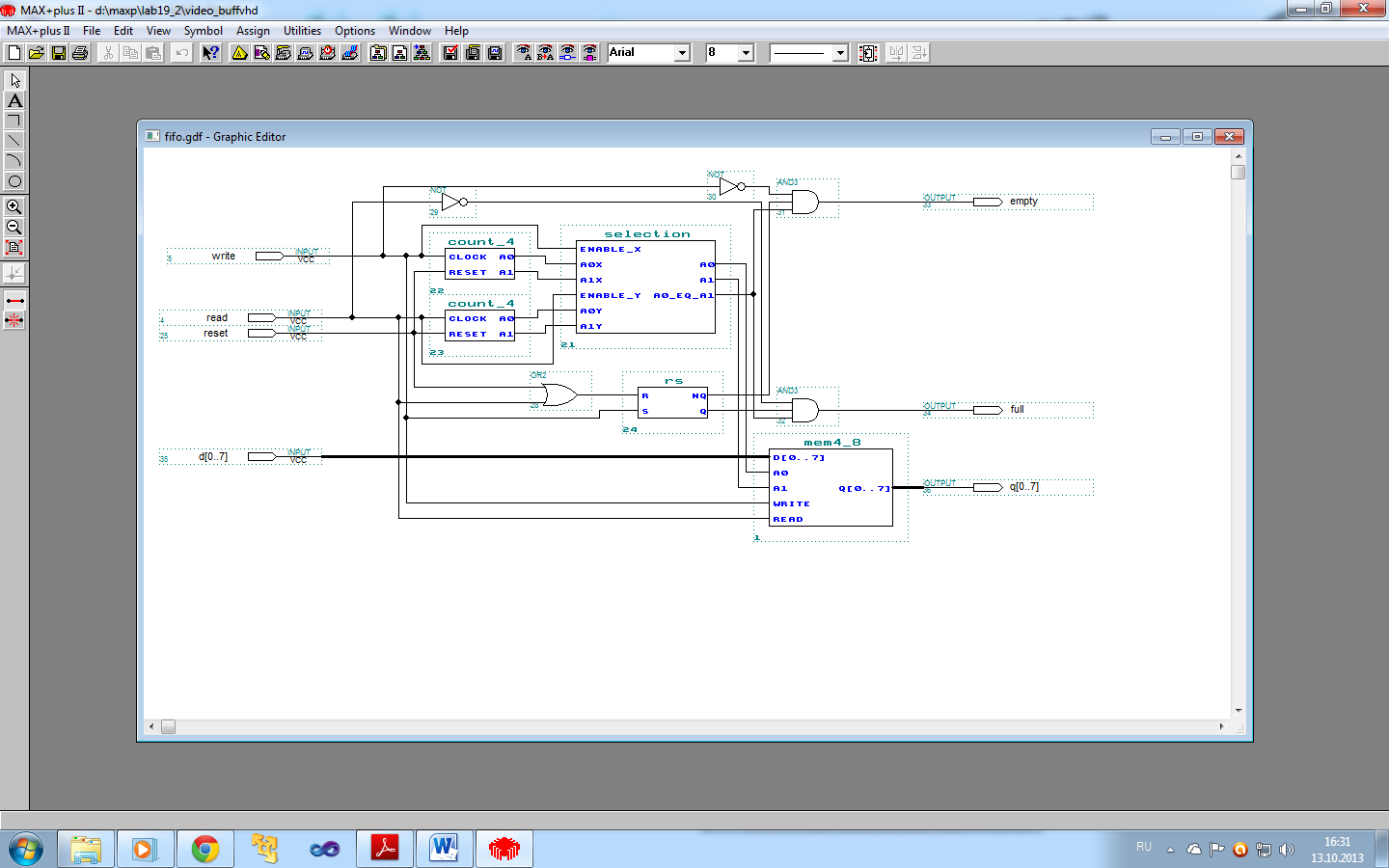Click the Project Save and Check icon
This screenshot has height=868, width=1389.
coord(450,53)
